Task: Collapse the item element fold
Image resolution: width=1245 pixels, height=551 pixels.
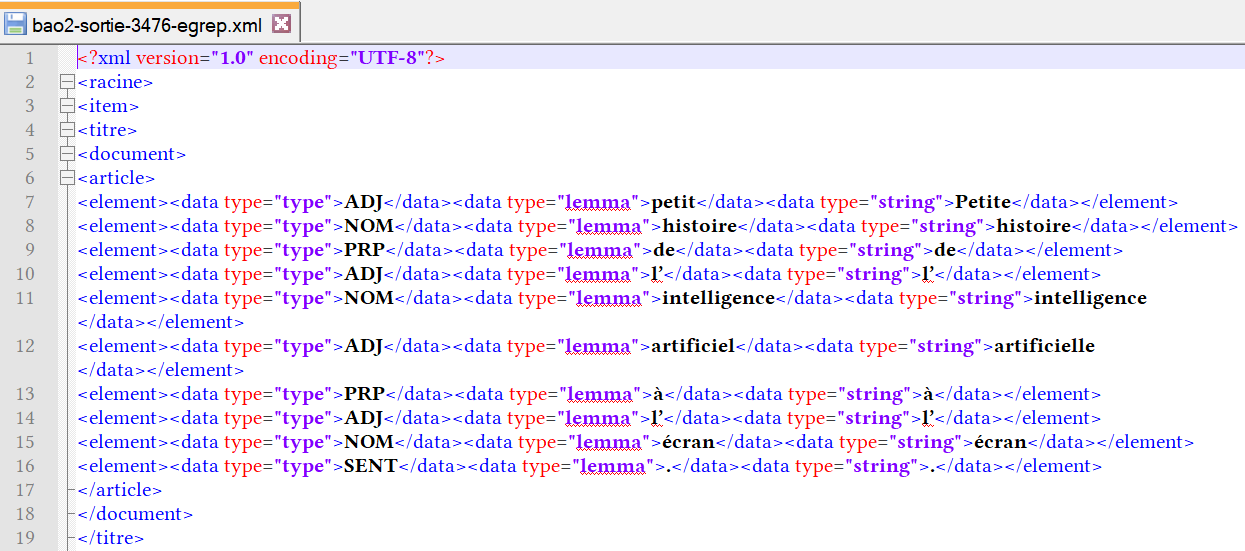Action: (x=67, y=106)
